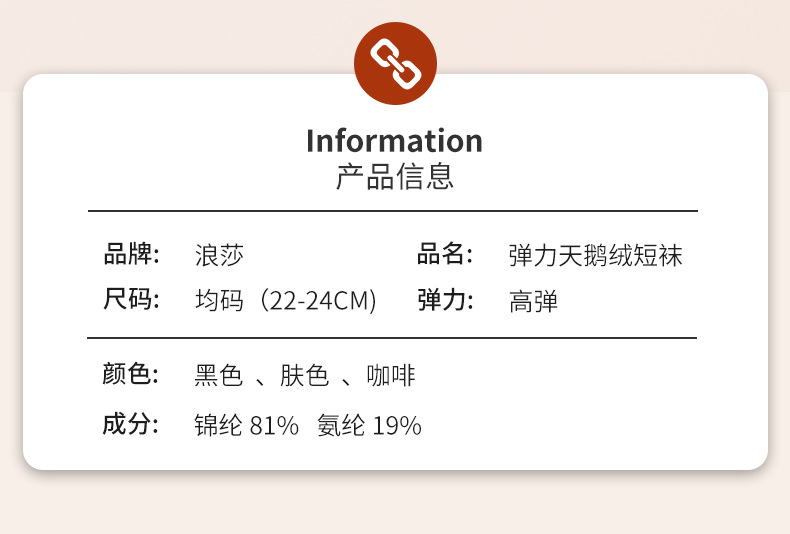Choose the 咖啡 color option
The height and width of the screenshot is (534, 790).
pyautogui.click(x=391, y=376)
